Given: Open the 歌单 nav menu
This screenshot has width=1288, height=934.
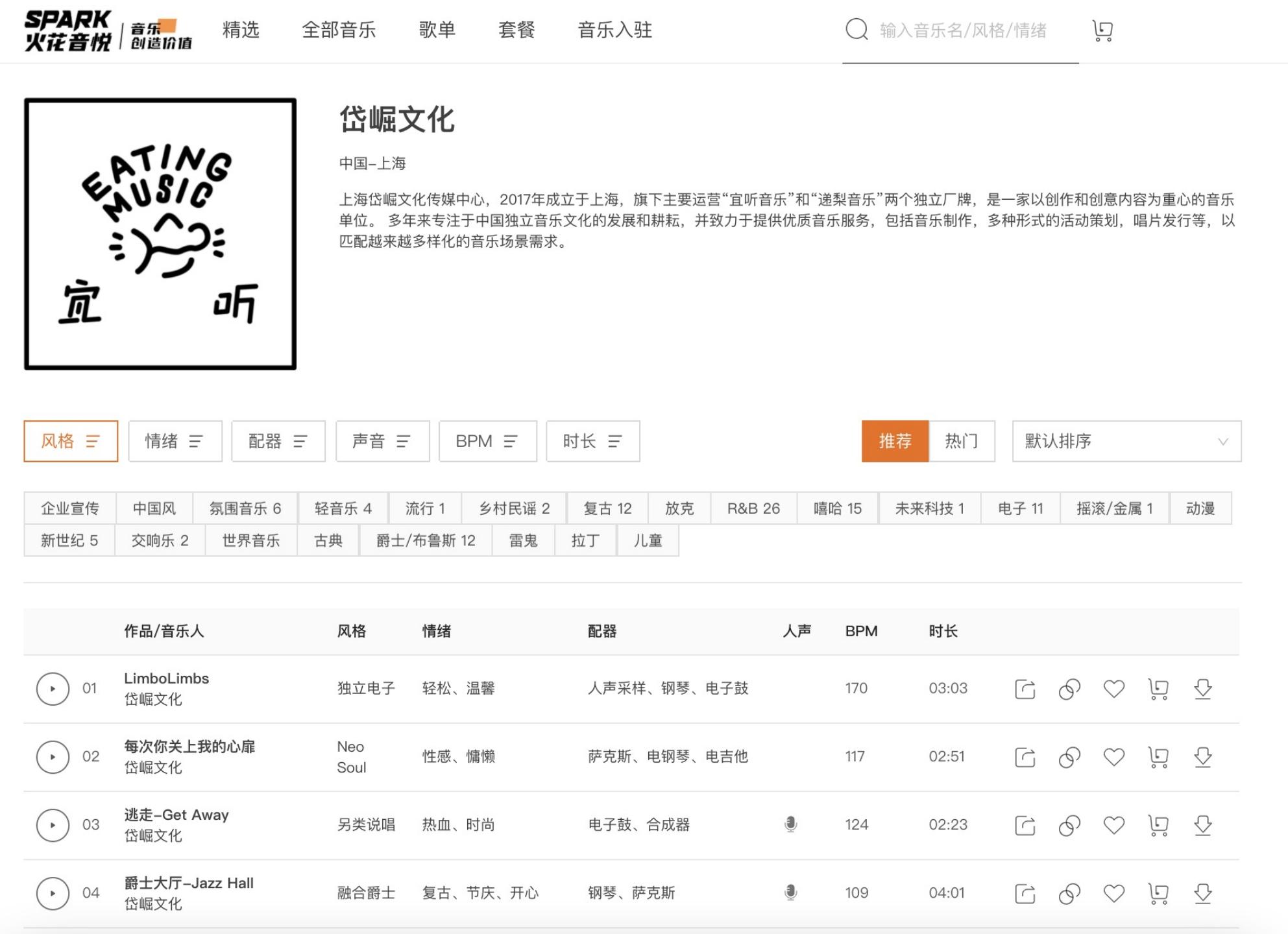Looking at the screenshot, I should [x=437, y=30].
